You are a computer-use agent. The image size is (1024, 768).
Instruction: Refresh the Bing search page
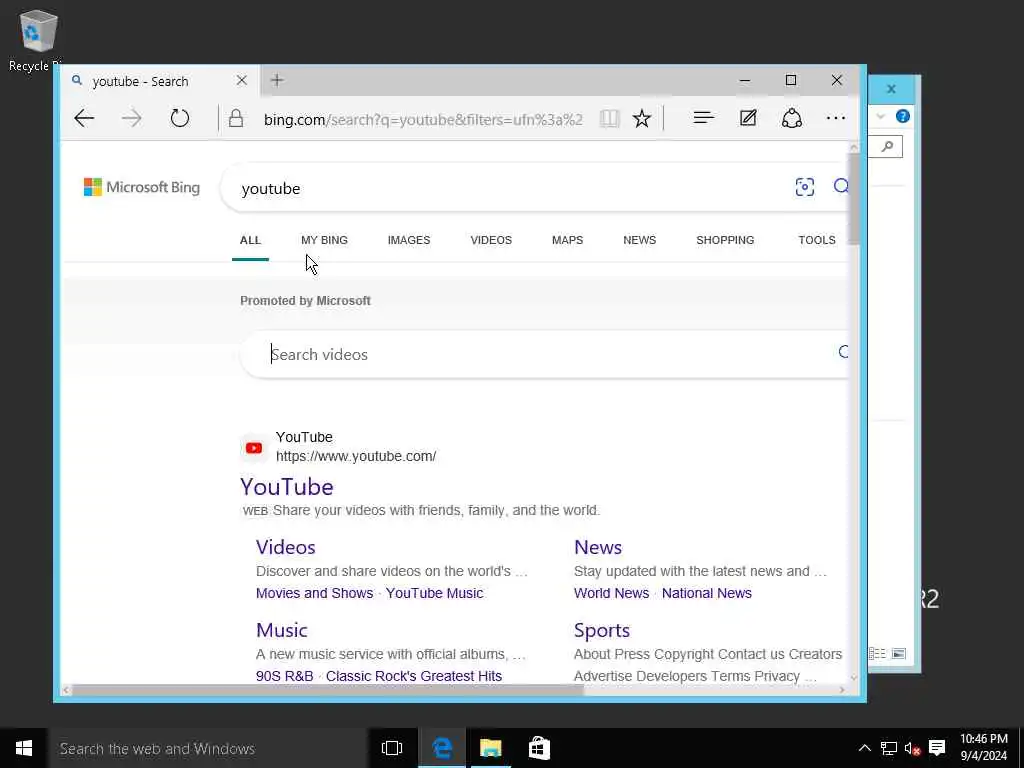[x=180, y=119]
